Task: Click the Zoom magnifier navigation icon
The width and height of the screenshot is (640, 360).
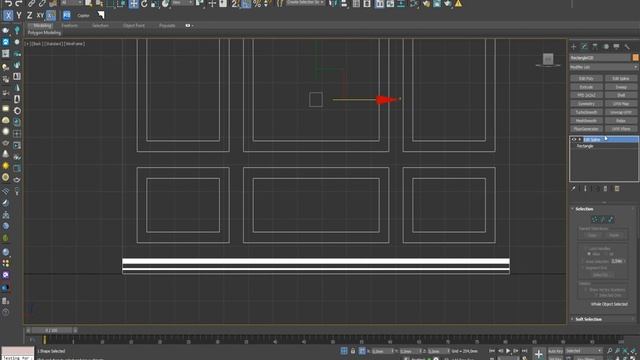Action: point(609,351)
